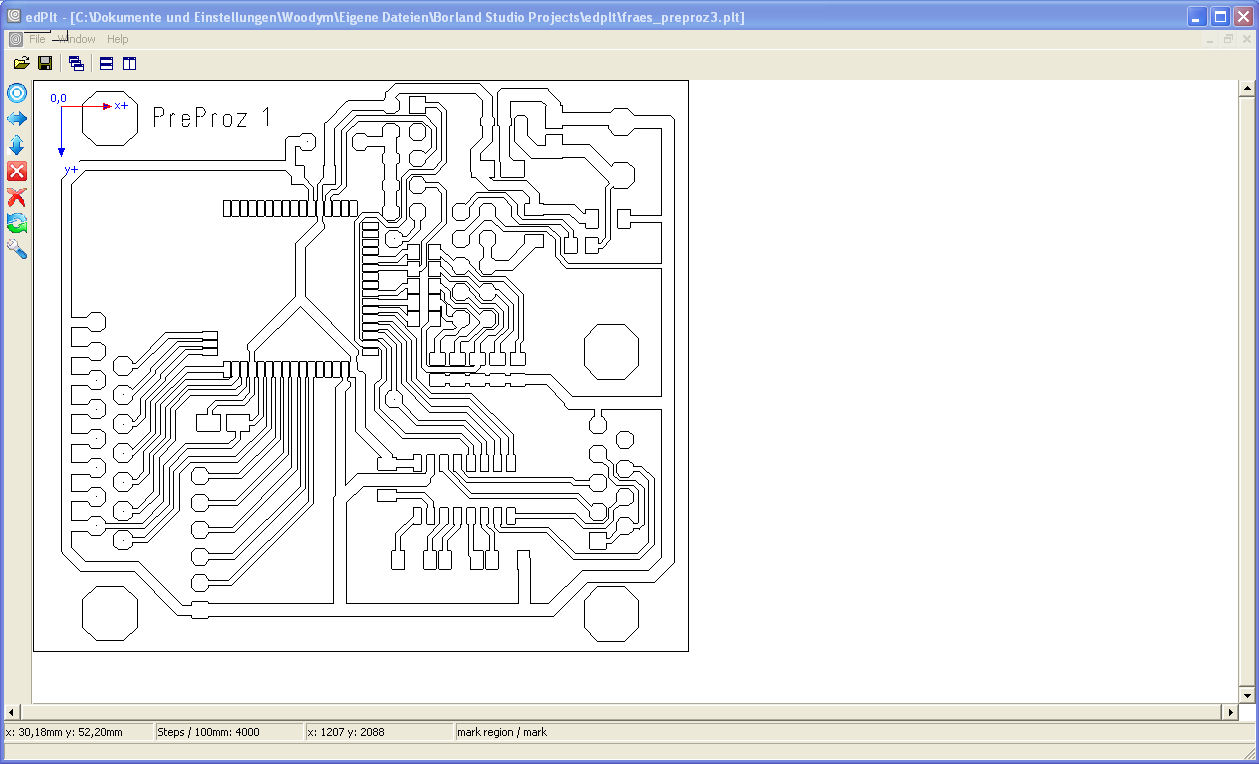Viewport: 1259px width, 764px height.
Task: Click the 'Steps / 100mm: 4000' status entry
Action: click(208, 732)
